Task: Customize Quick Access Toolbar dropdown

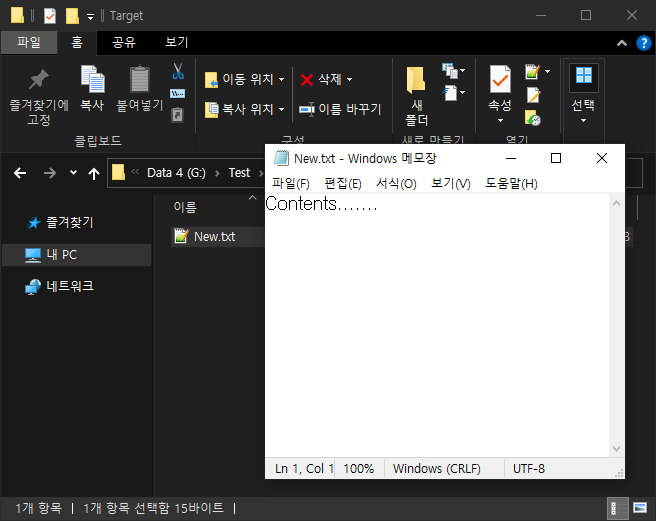Action: [90, 17]
